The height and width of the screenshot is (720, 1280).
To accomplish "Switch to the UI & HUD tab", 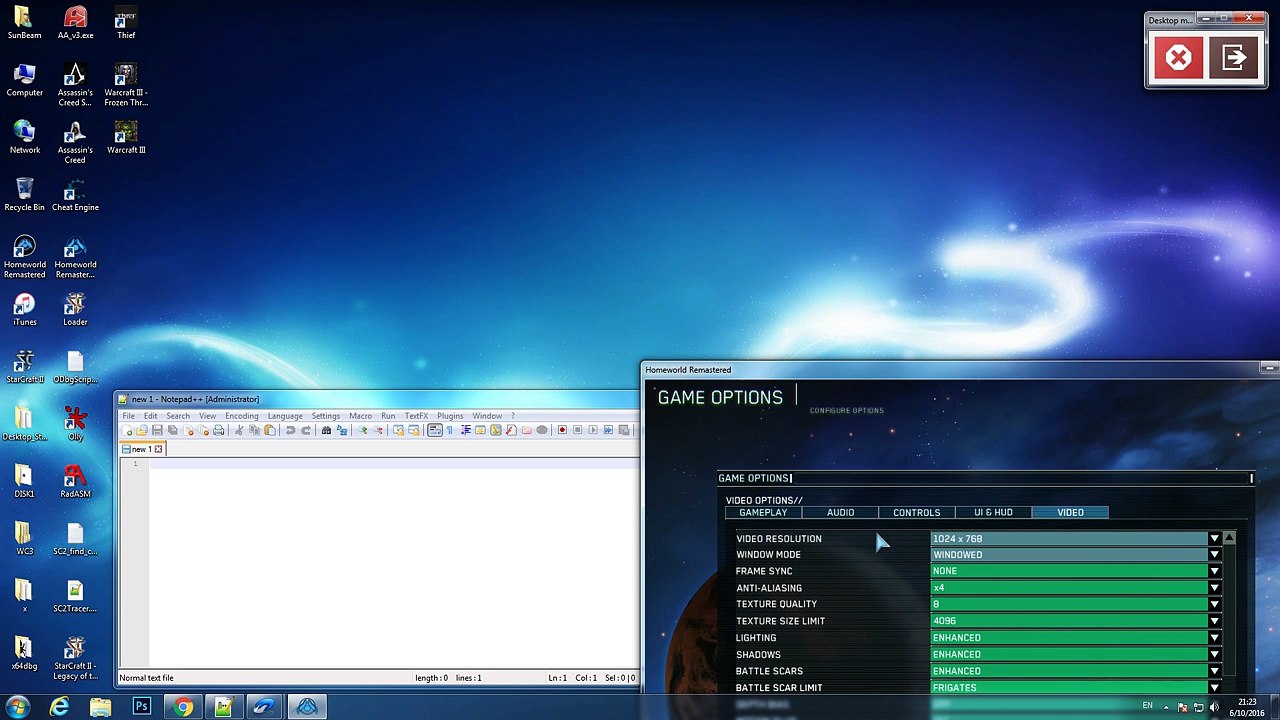I will point(993,512).
